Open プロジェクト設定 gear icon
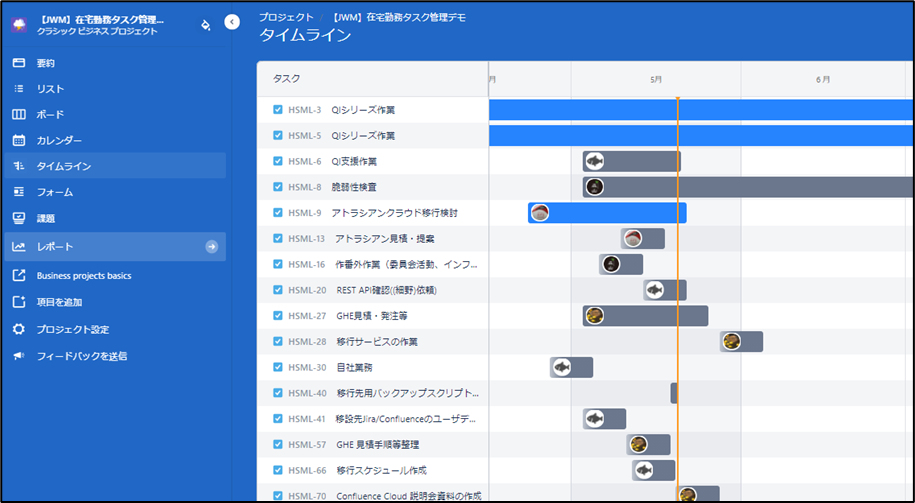915x503 pixels. pos(18,329)
